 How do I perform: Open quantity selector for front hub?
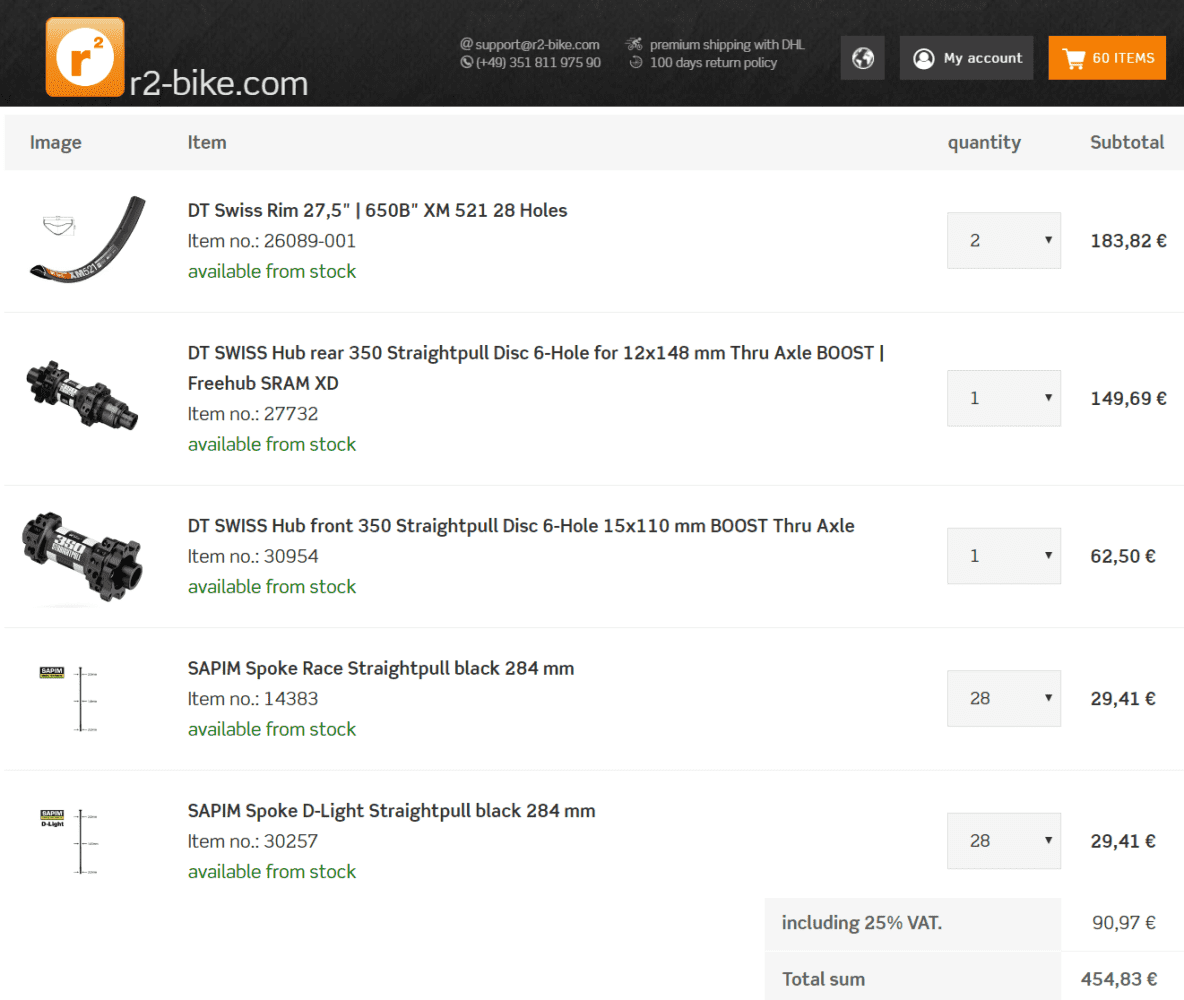[1003, 556]
